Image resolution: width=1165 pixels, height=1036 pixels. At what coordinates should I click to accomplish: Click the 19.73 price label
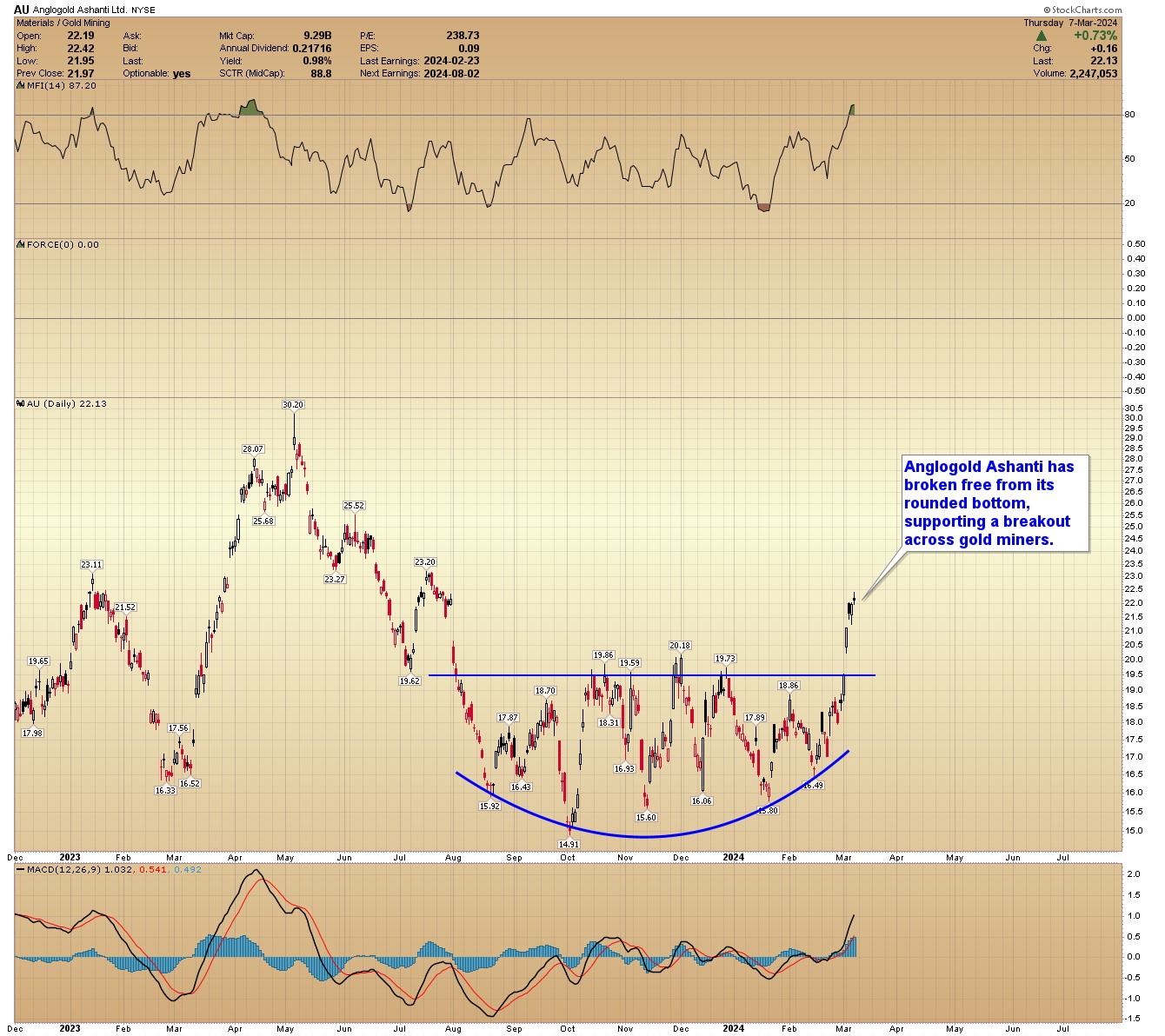tap(725, 658)
